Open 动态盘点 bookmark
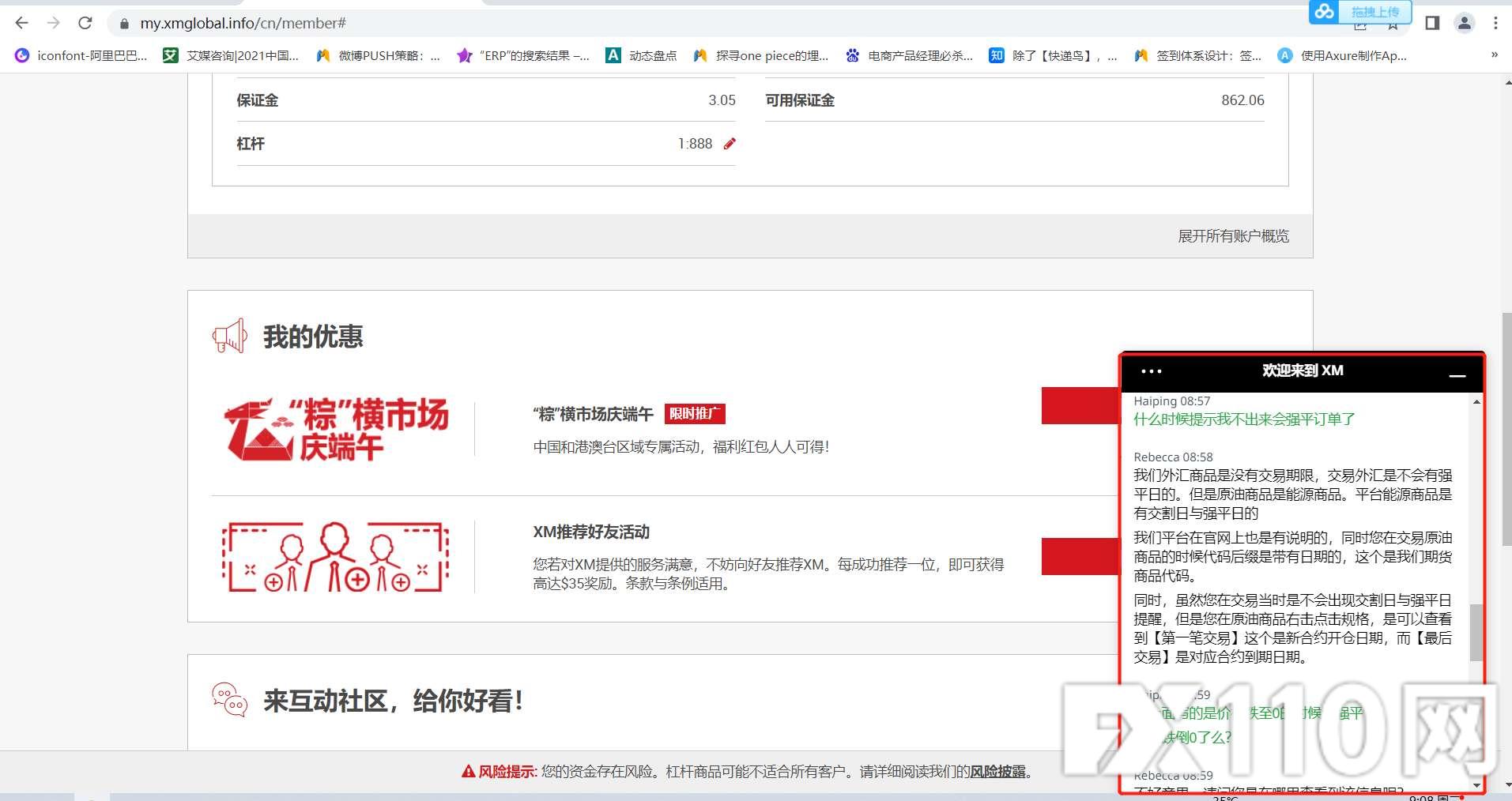1512x801 pixels. tap(641, 55)
